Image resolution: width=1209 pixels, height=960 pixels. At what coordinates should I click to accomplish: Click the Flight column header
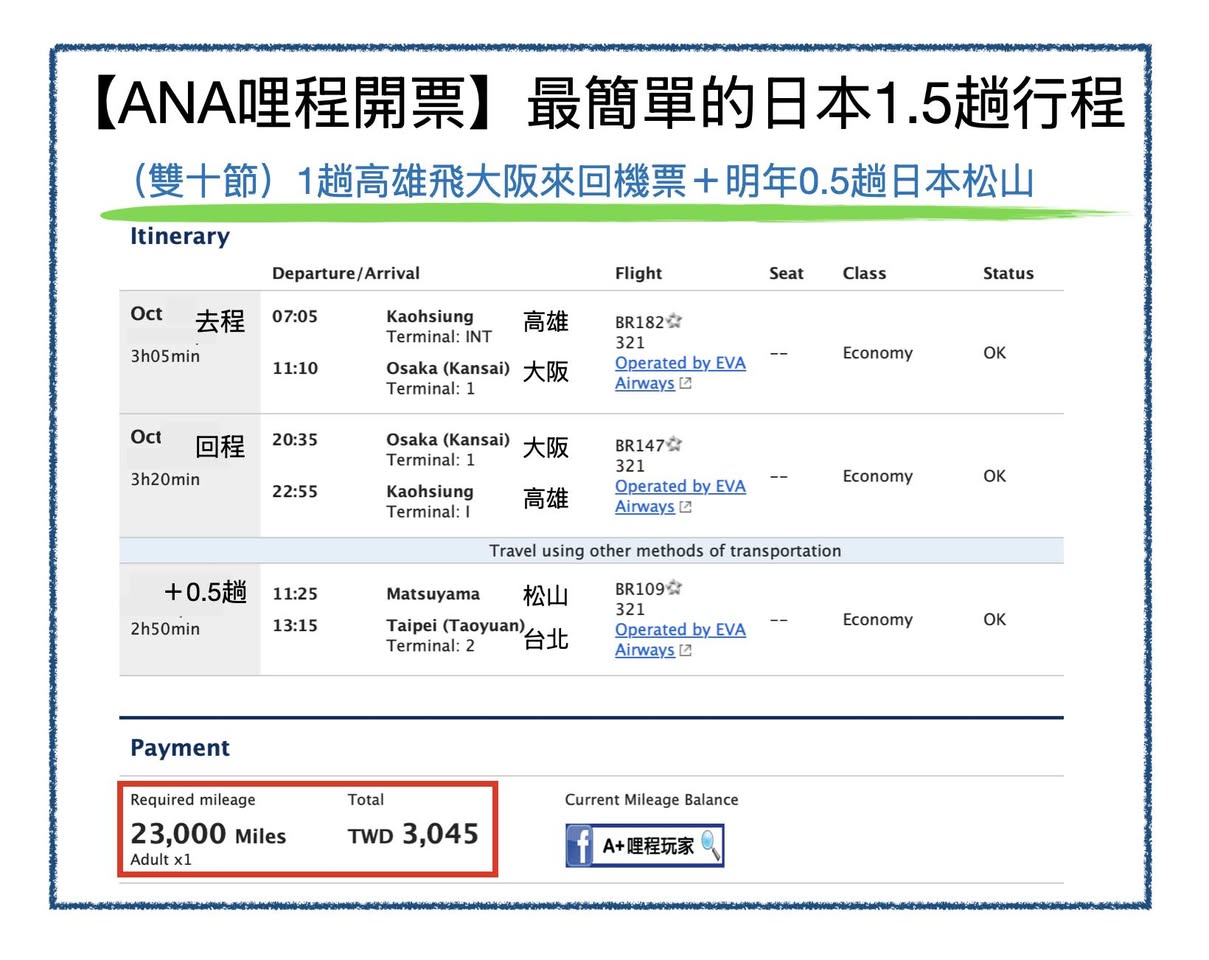coord(638,273)
